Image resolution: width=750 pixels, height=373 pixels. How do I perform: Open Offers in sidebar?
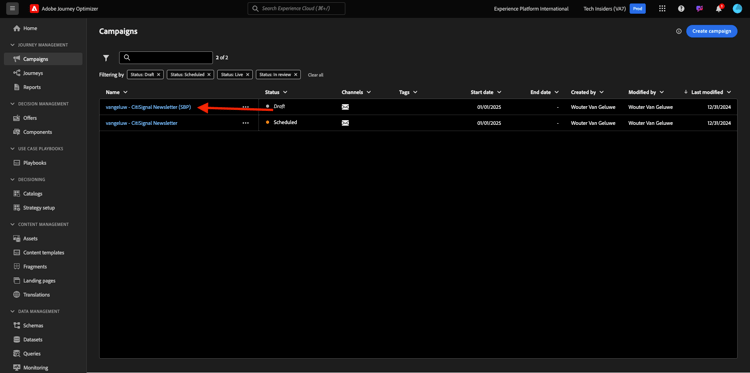pyautogui.click(x=43, y=118)
